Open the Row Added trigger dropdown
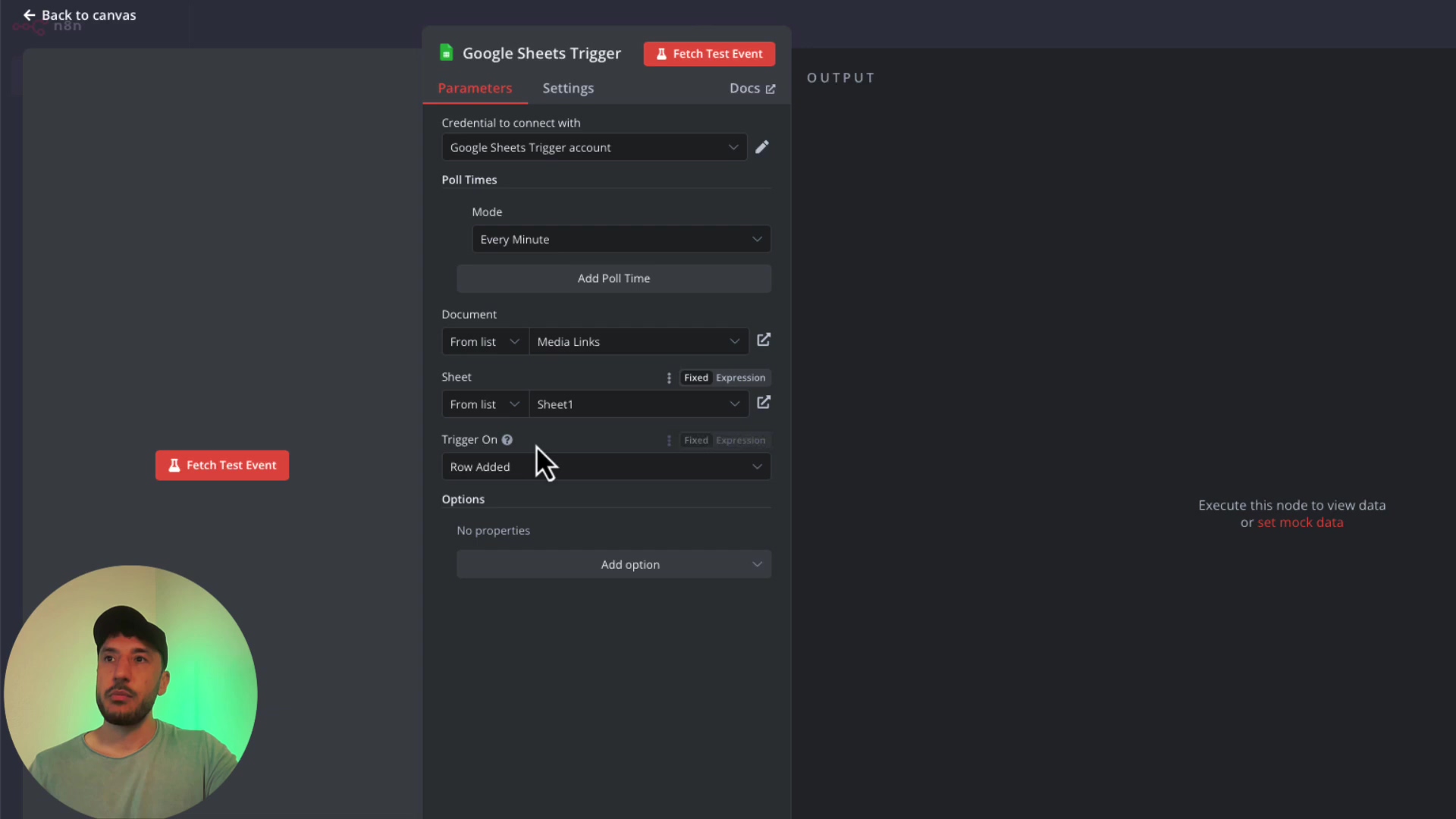Image resolution: width=1456 pixels, height=819 pixels. pos(607,467)
